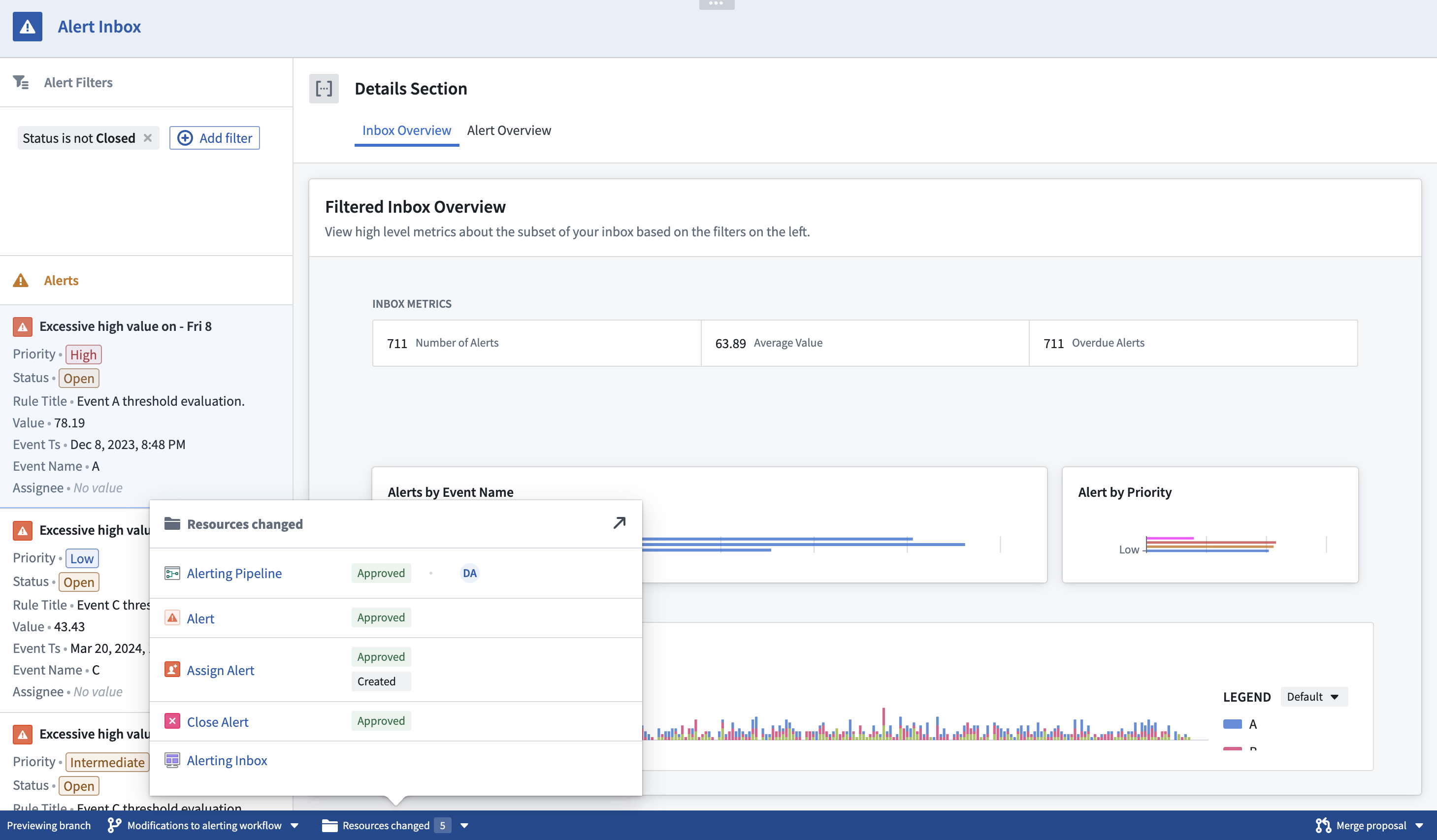
Task: Toggle the Resources changed dropdown in status bar
Action: (464, 825)
